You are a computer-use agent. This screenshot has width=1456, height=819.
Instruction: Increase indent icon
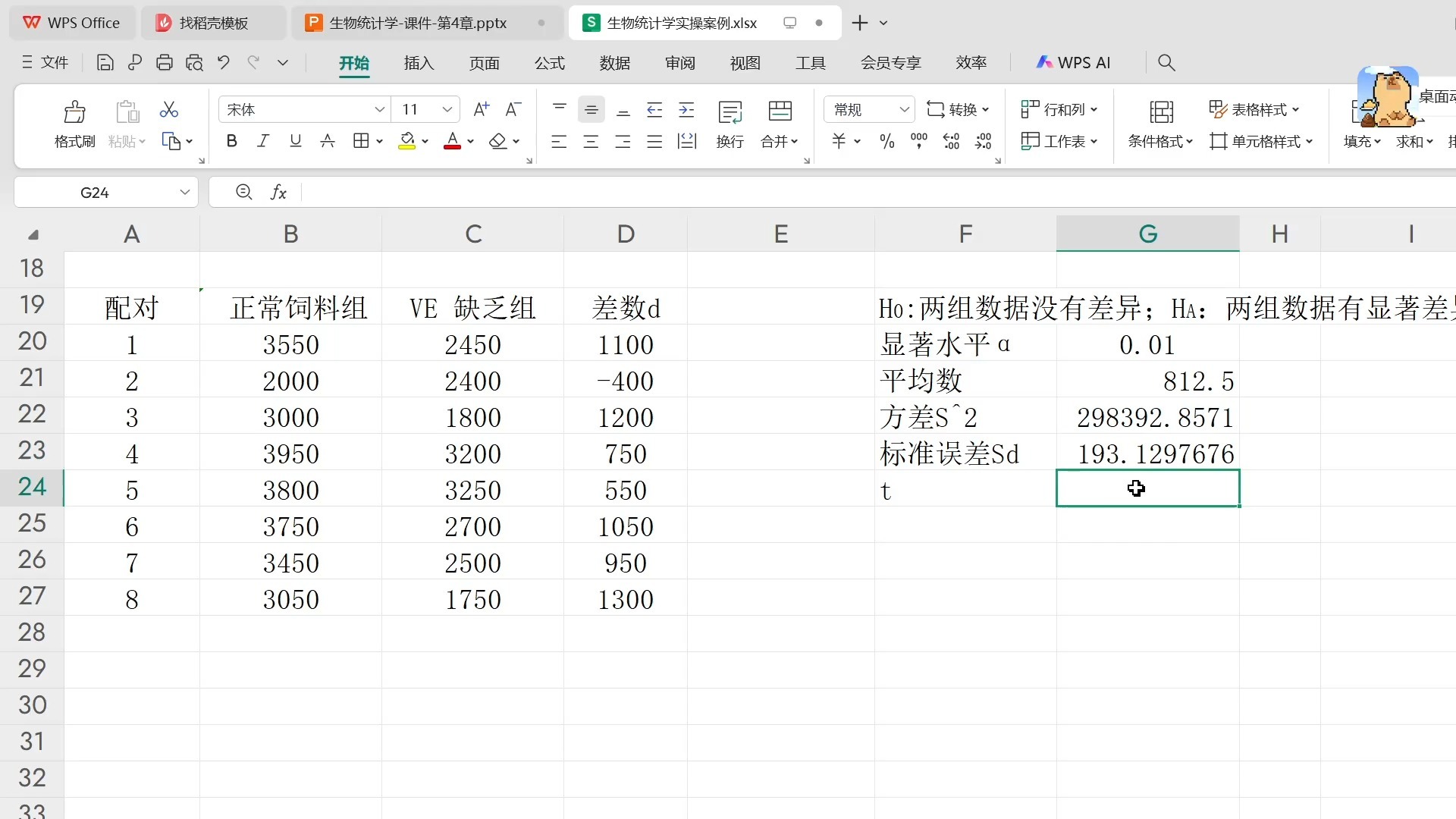(x=686, y=110)
